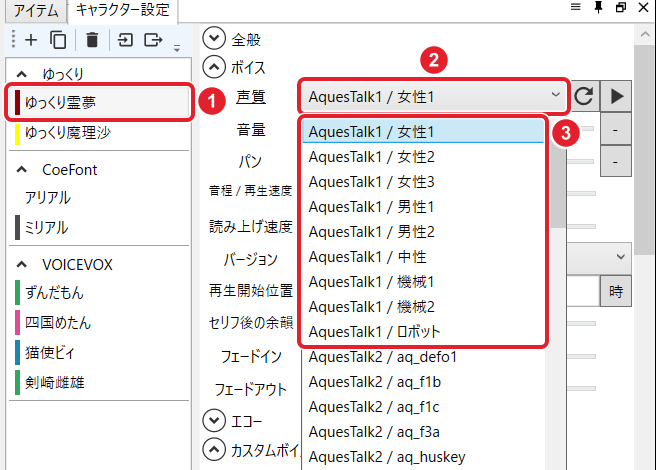Open the panel hamburger menu icon
656x470 pixels.
(x=576, y=7)
